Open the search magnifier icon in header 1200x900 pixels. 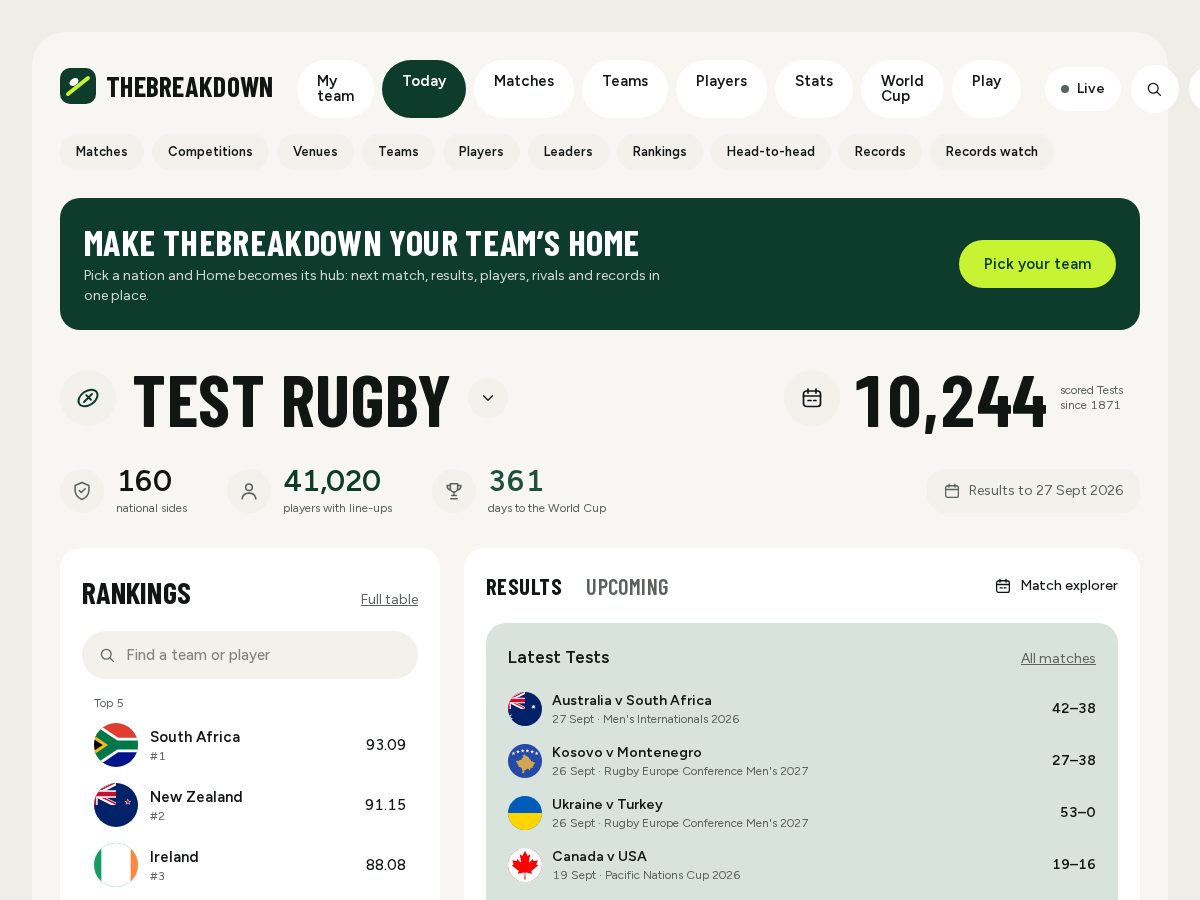[x=1155, y=89]
